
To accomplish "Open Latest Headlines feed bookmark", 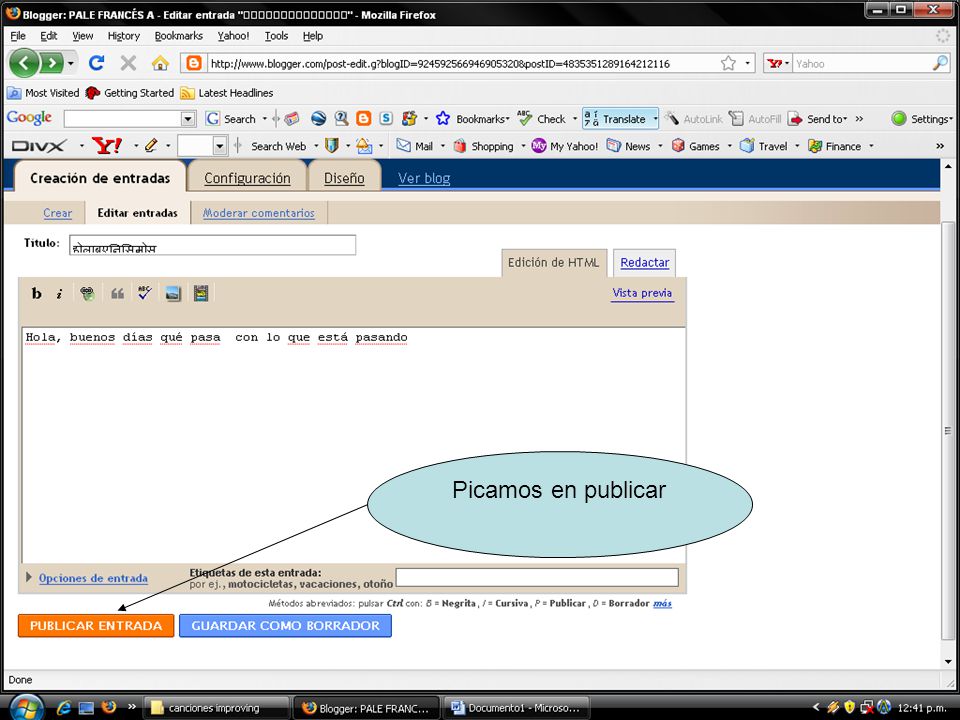I will coord(227,93).
